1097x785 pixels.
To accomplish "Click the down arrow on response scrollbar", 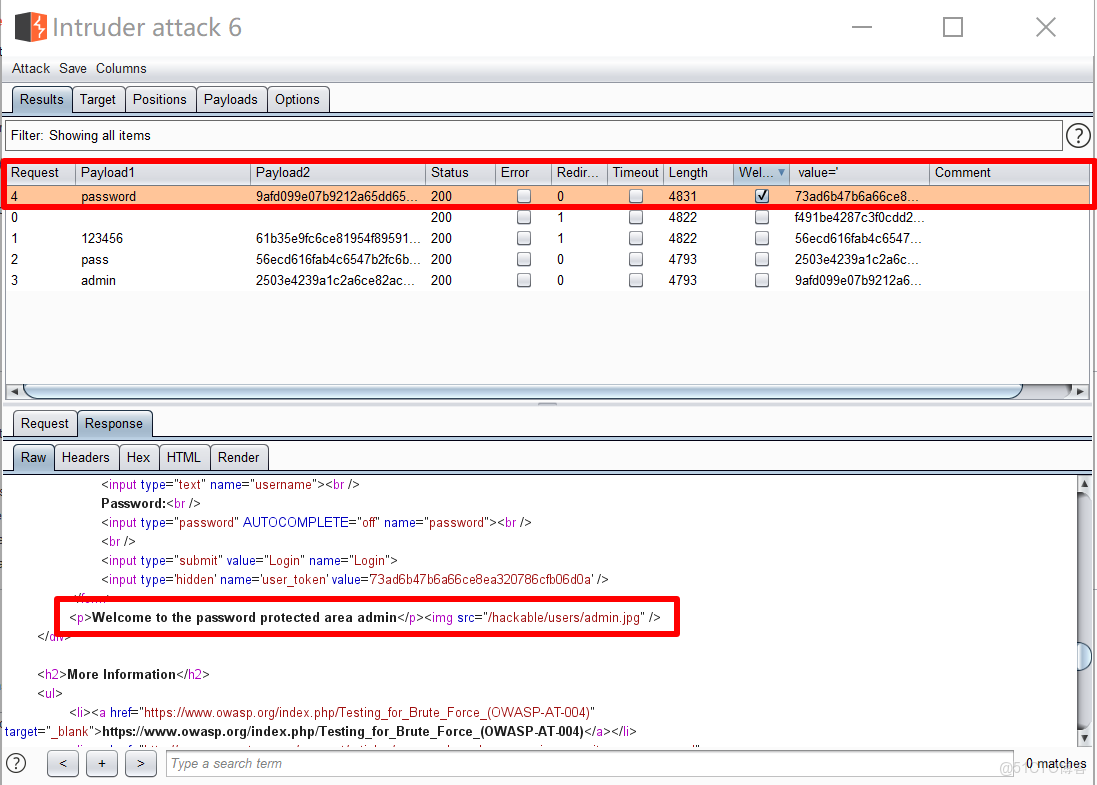I will coord(1084,738).
